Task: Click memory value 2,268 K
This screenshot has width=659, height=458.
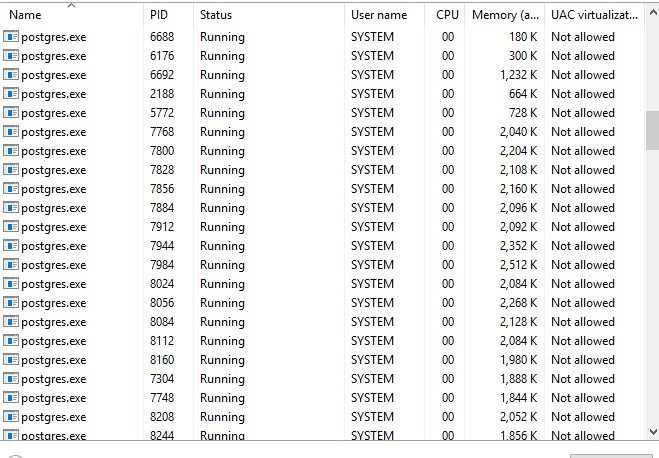Action: pyautogui.click(x=519, y=303)
